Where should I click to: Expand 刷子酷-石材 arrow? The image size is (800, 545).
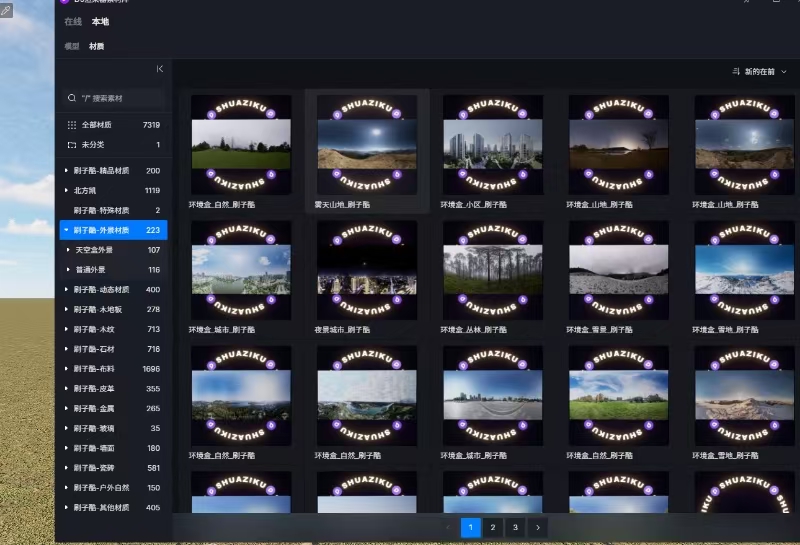click(x=66, y=349)
